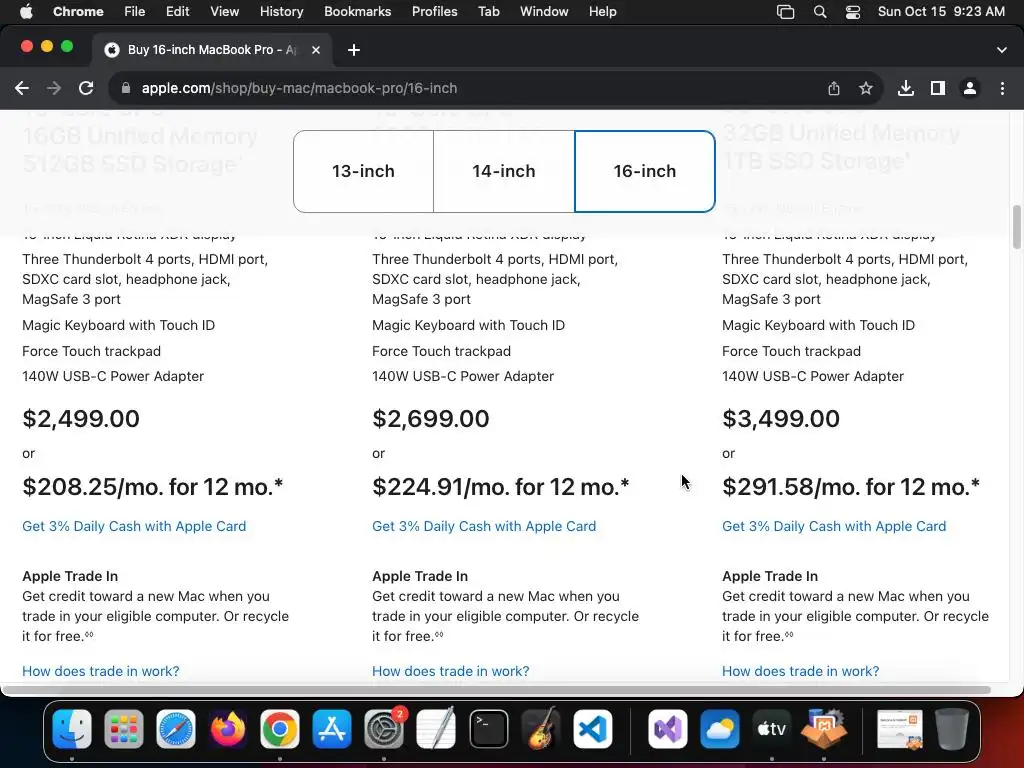Open TextEdit from the Dock
Screen dimensions: 1024x768
[436, 729]
